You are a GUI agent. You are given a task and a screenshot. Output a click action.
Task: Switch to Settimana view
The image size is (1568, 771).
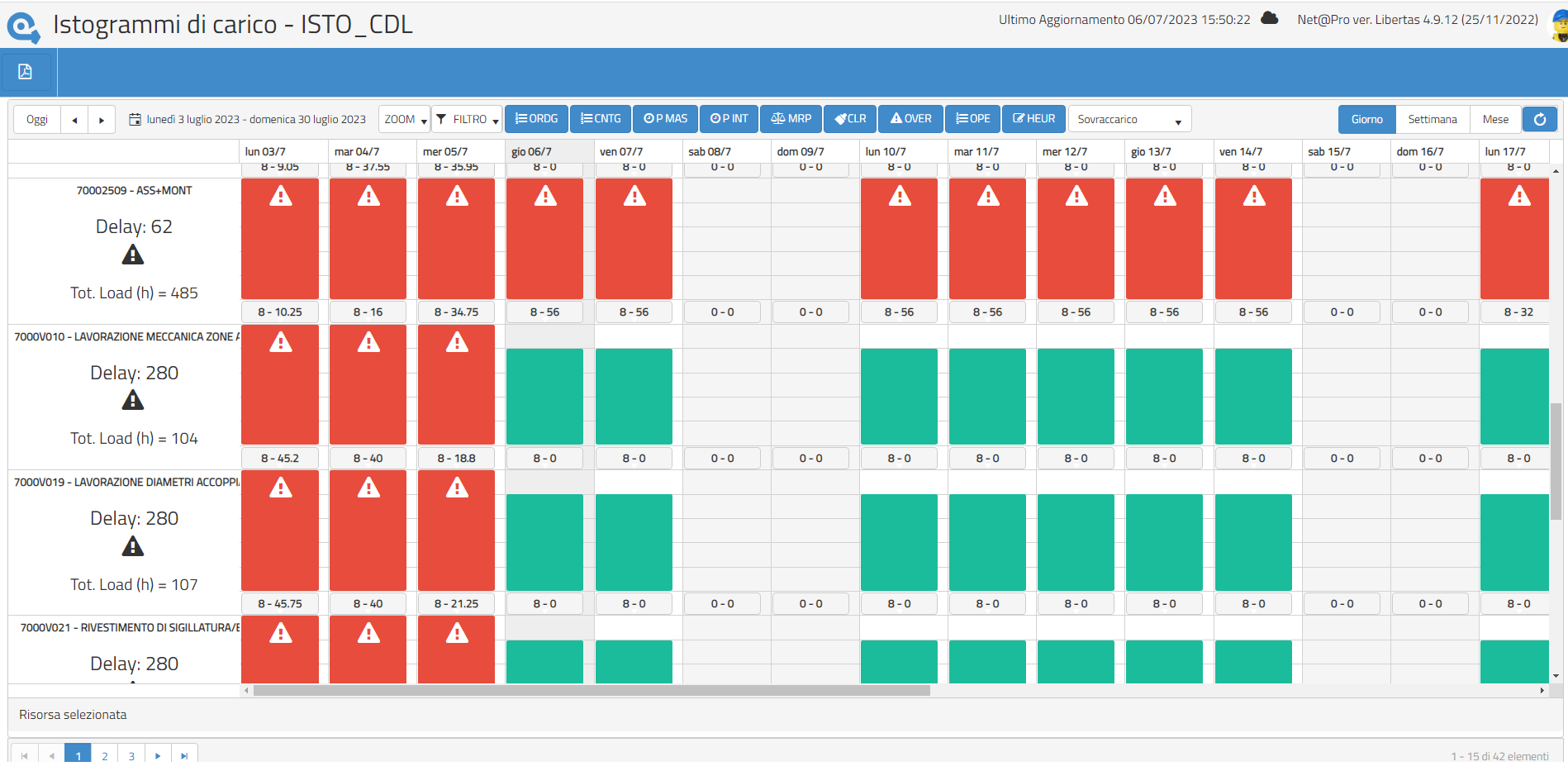click(x=1433, y=119)
